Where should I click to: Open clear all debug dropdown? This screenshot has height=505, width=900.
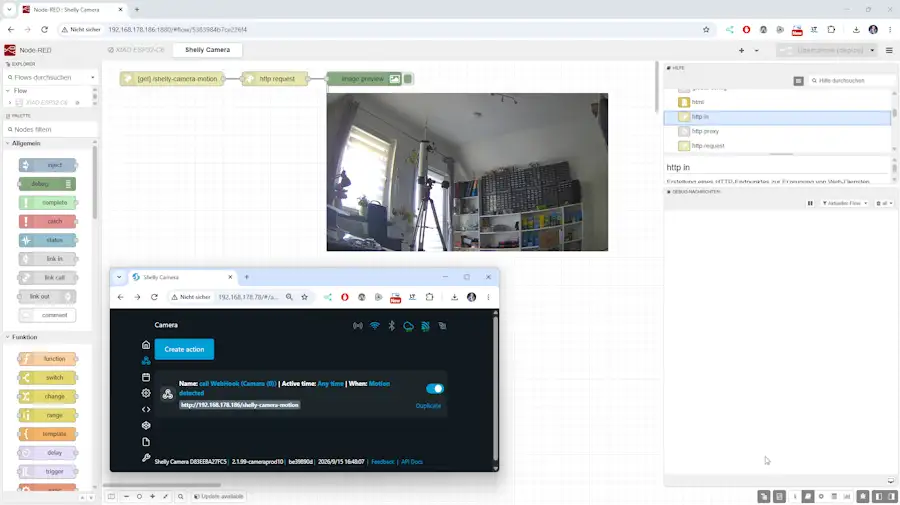coord(885,203)
